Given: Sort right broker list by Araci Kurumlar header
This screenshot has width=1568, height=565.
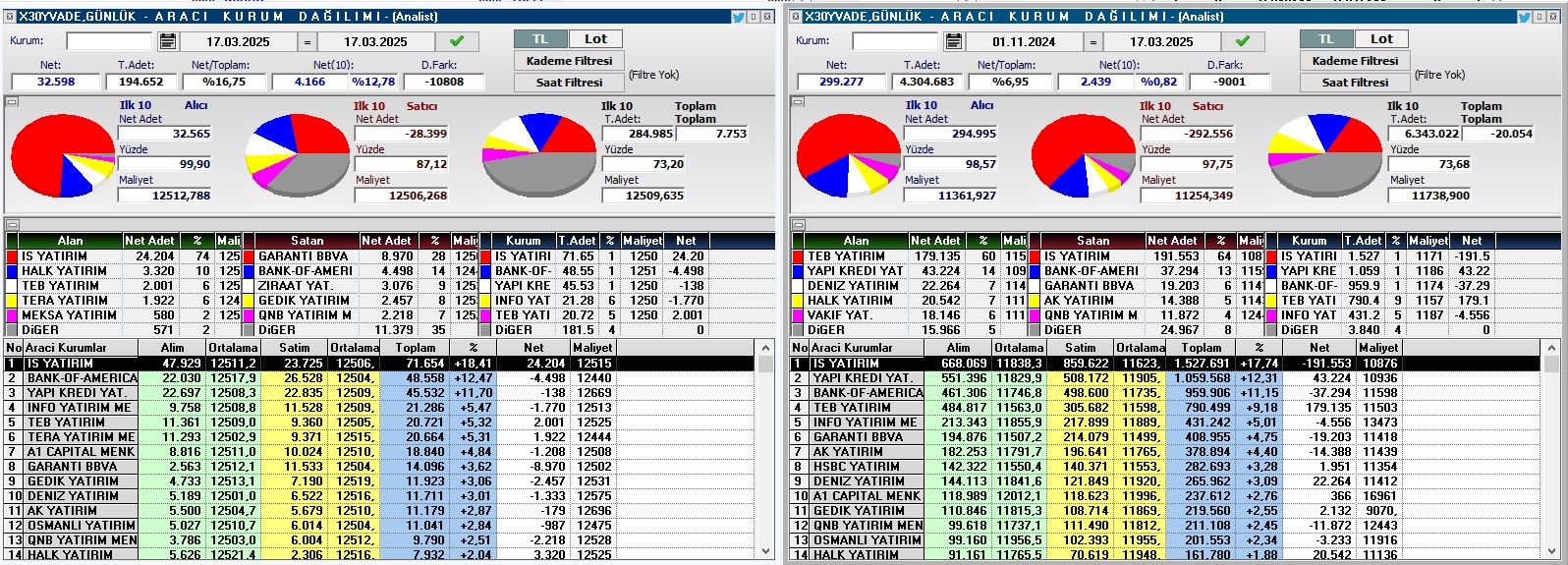Looking at the screenshot, I should click(866, 348).
